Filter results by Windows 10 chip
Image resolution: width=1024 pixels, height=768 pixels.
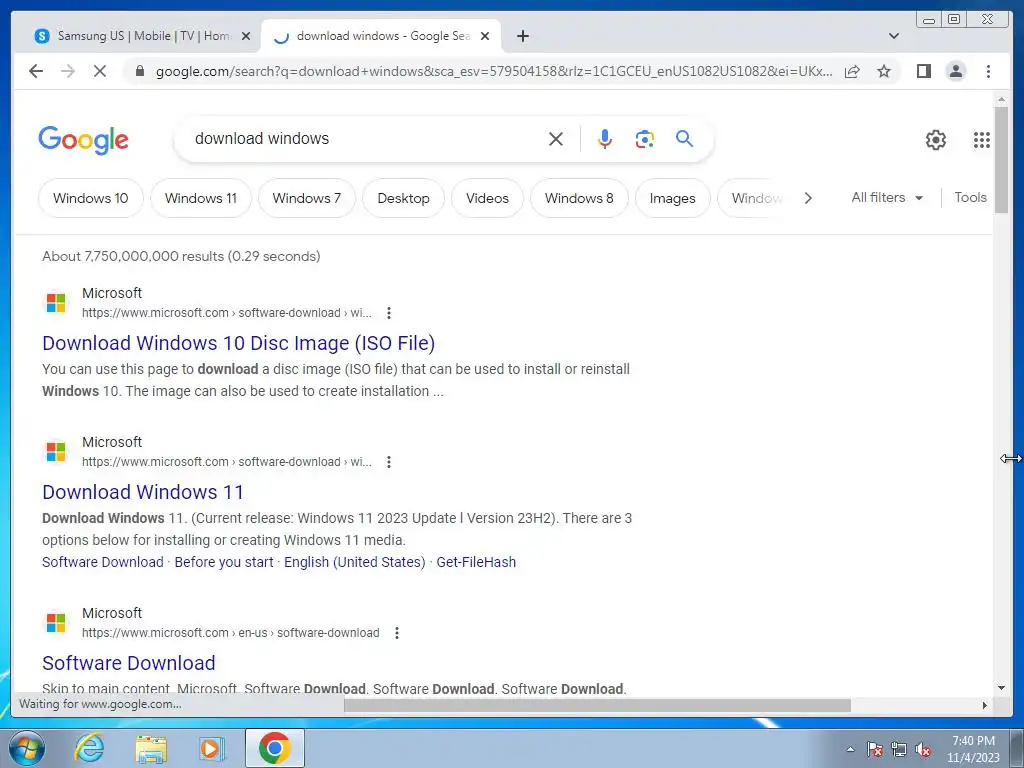coord(91,198)
